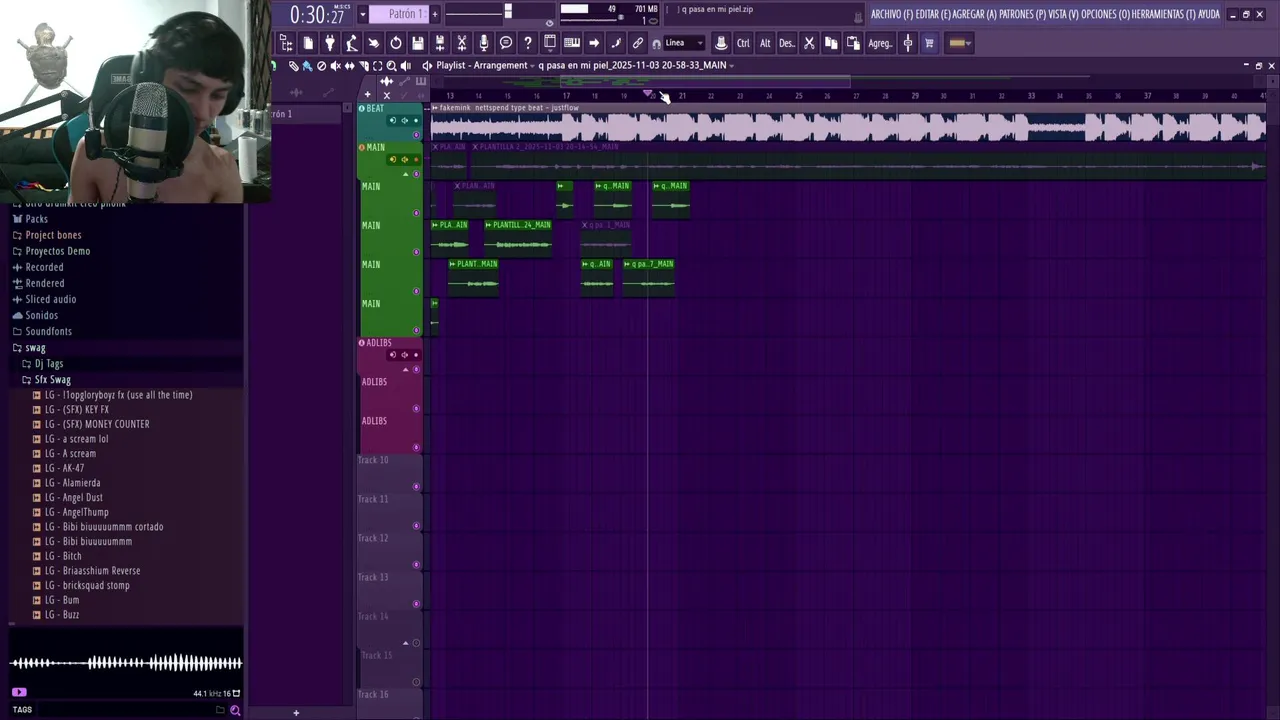
Task: Open recording options via microphone icon
Action: (484, 43)
